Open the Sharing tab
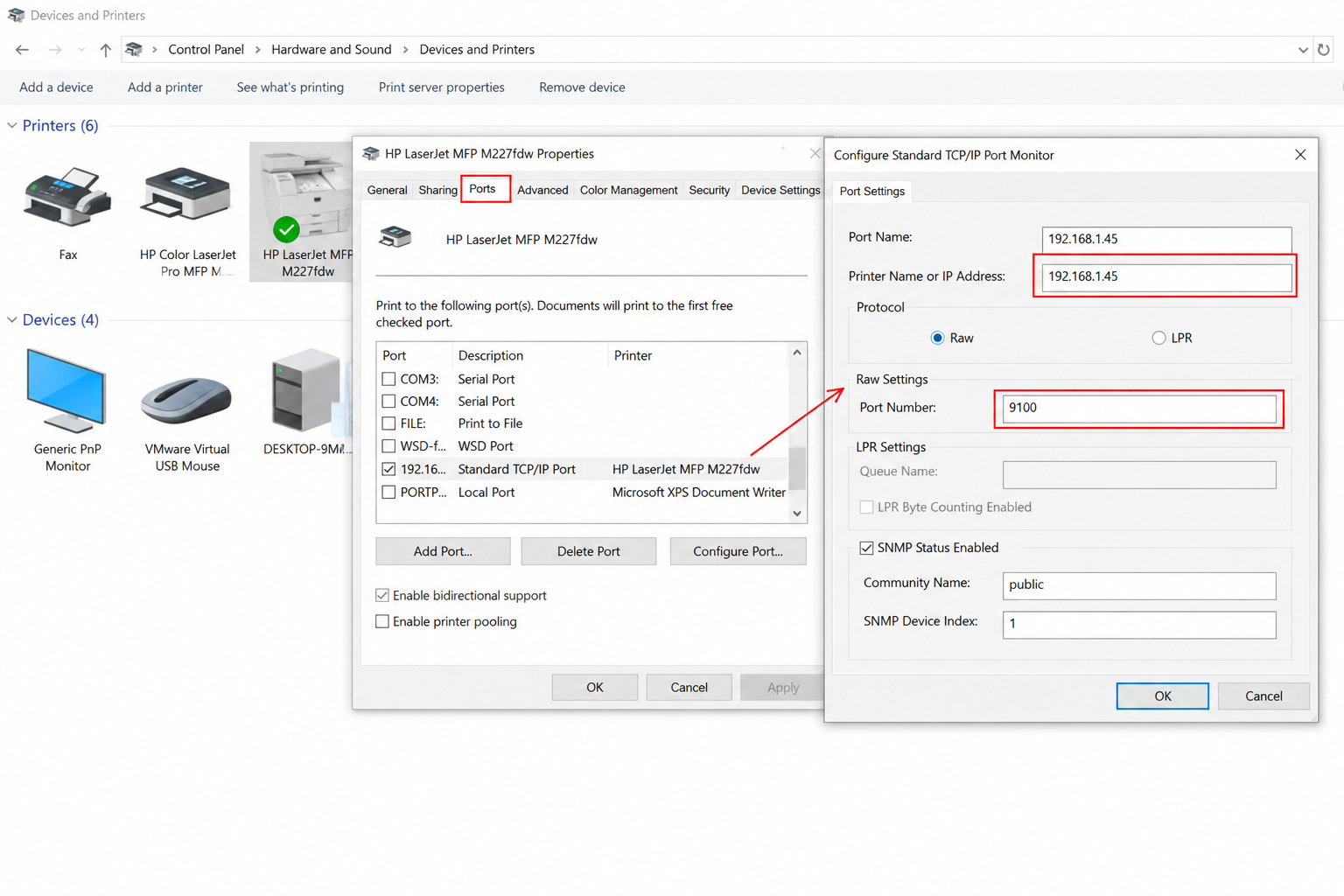The image size is (1344, 896). pyautogui.click(x=437, y=190)
